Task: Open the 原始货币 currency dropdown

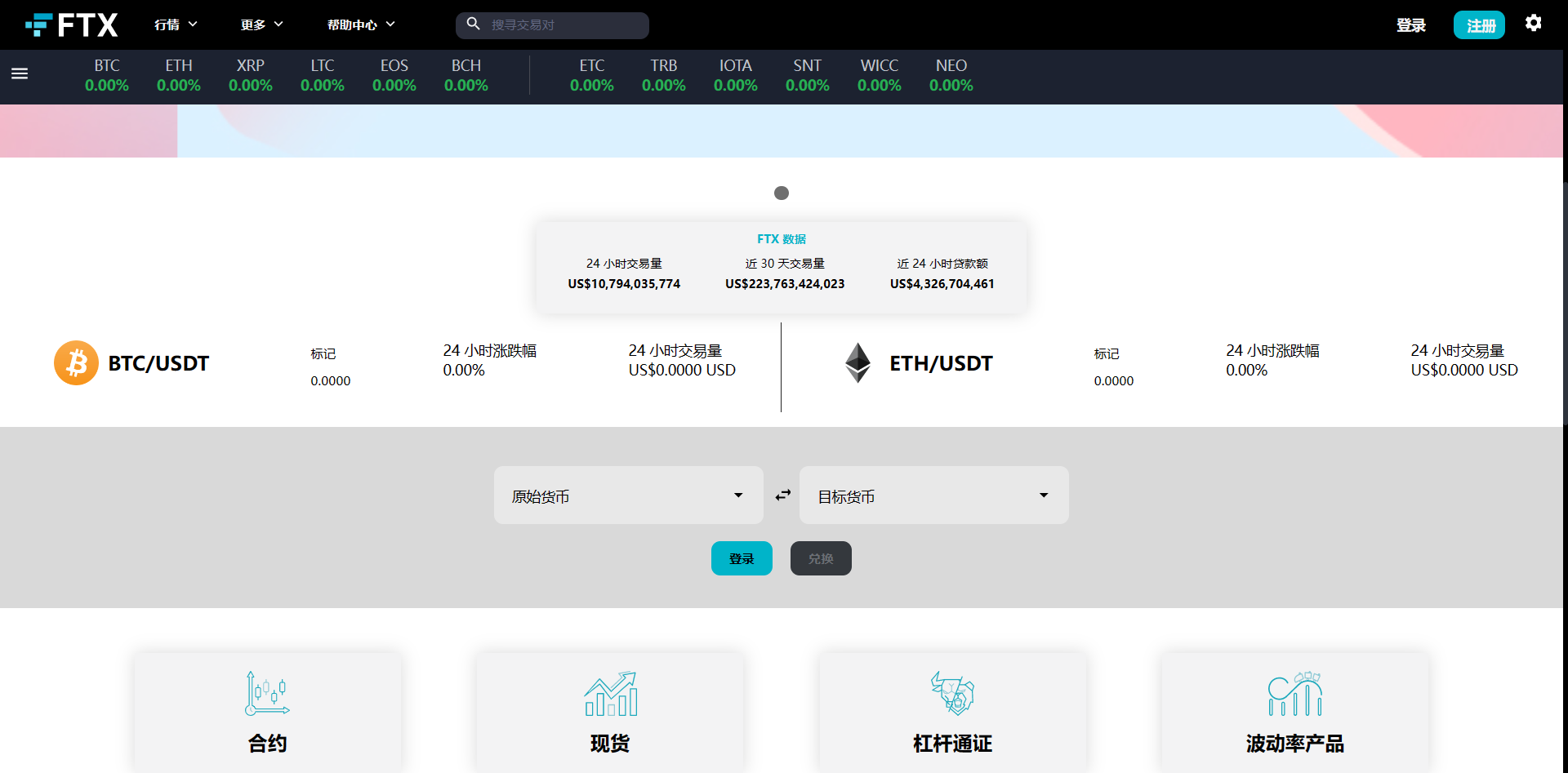Action: 629,495
